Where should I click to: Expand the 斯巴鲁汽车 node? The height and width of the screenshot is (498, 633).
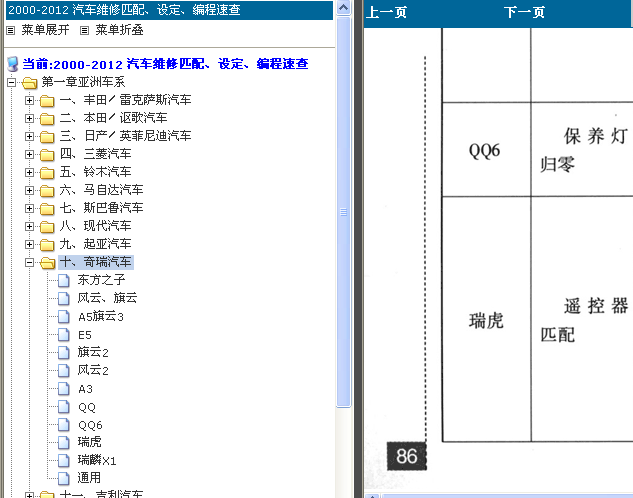(x=29, y=208)
